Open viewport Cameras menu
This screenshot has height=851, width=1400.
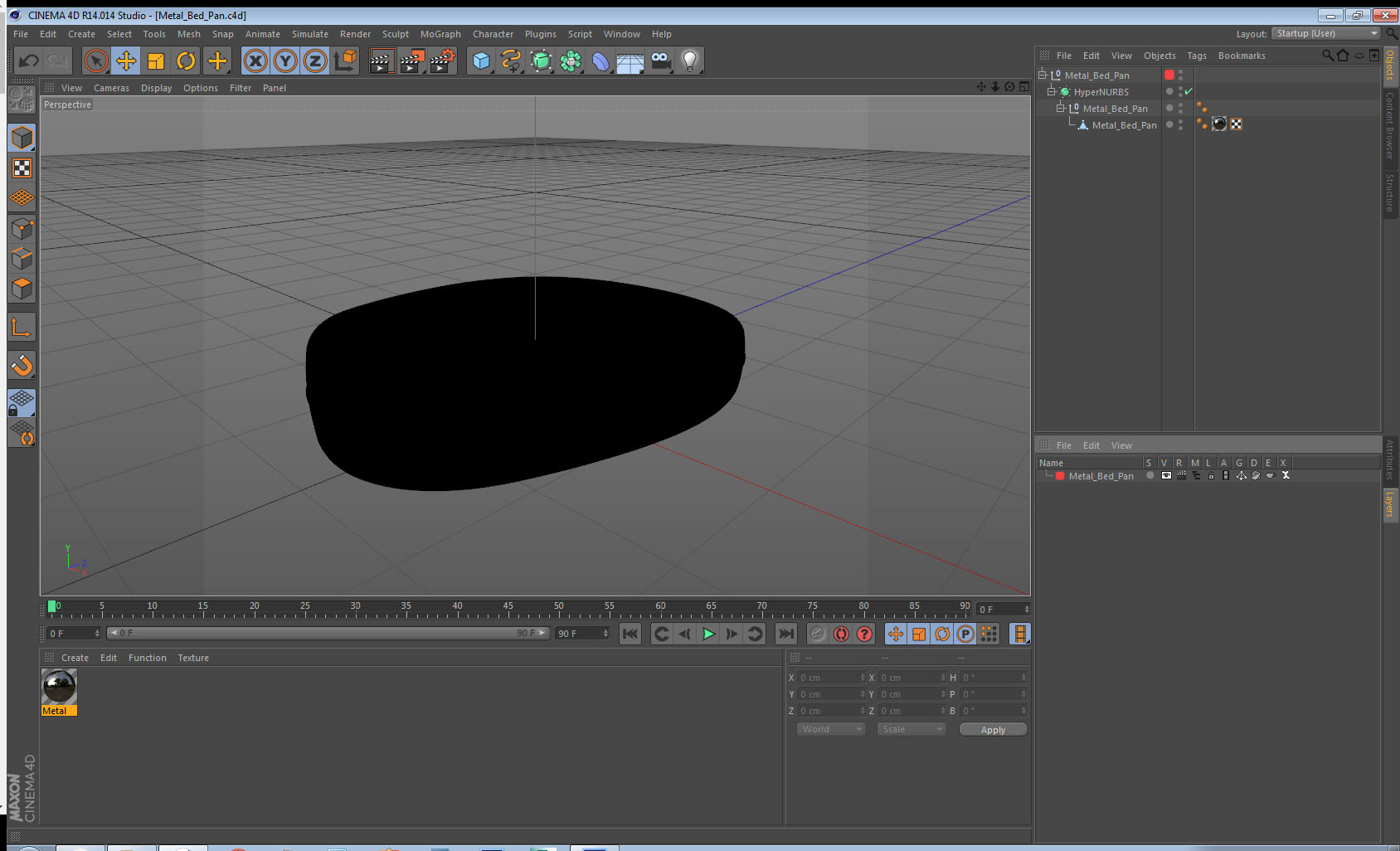(111, 88)
